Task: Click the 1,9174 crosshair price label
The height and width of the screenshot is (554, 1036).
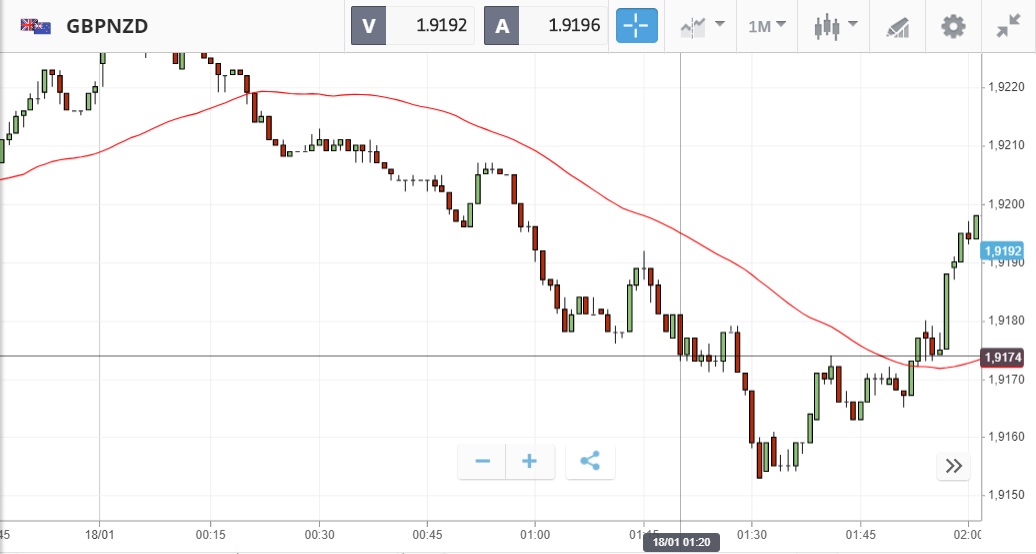Action: (1001, 357)
